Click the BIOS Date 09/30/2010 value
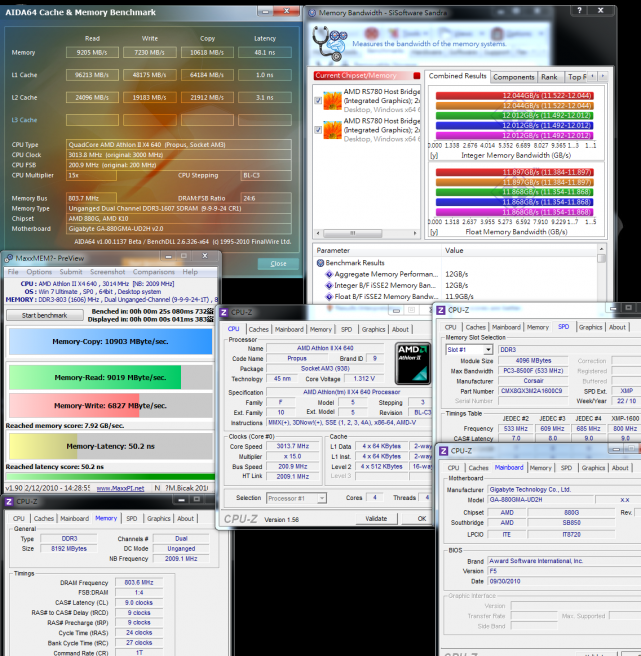641x656 pixels. pos(563,582)
